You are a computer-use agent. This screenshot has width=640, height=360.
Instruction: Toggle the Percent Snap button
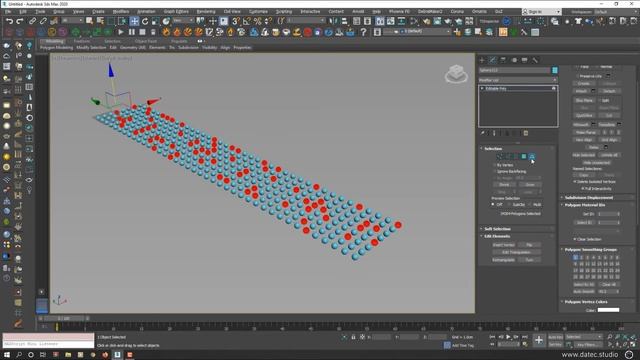pyautogui.click(x=258, y=21)
